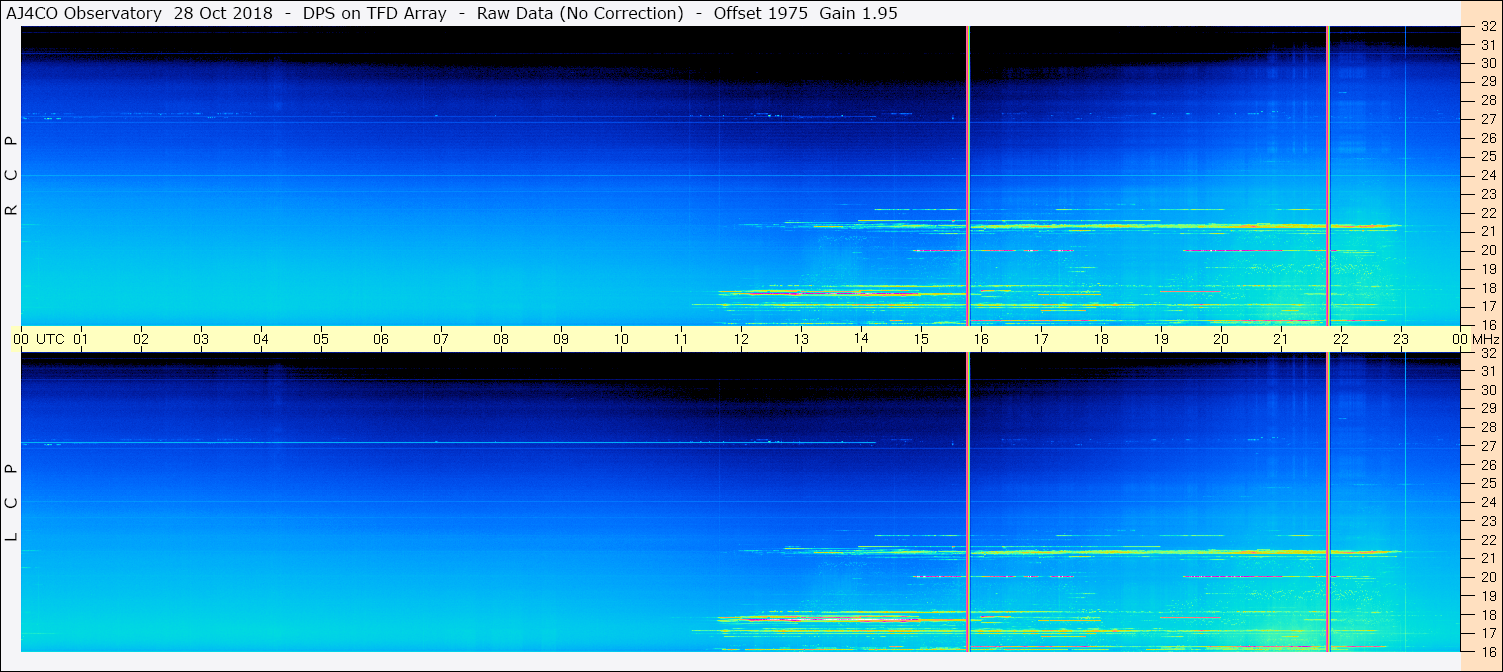Click the thin pale vertical line after 23 UTC in the RCP spectrogram
The height and width of the screenshot is (672, 1503).
click(x=1405, y=175)
